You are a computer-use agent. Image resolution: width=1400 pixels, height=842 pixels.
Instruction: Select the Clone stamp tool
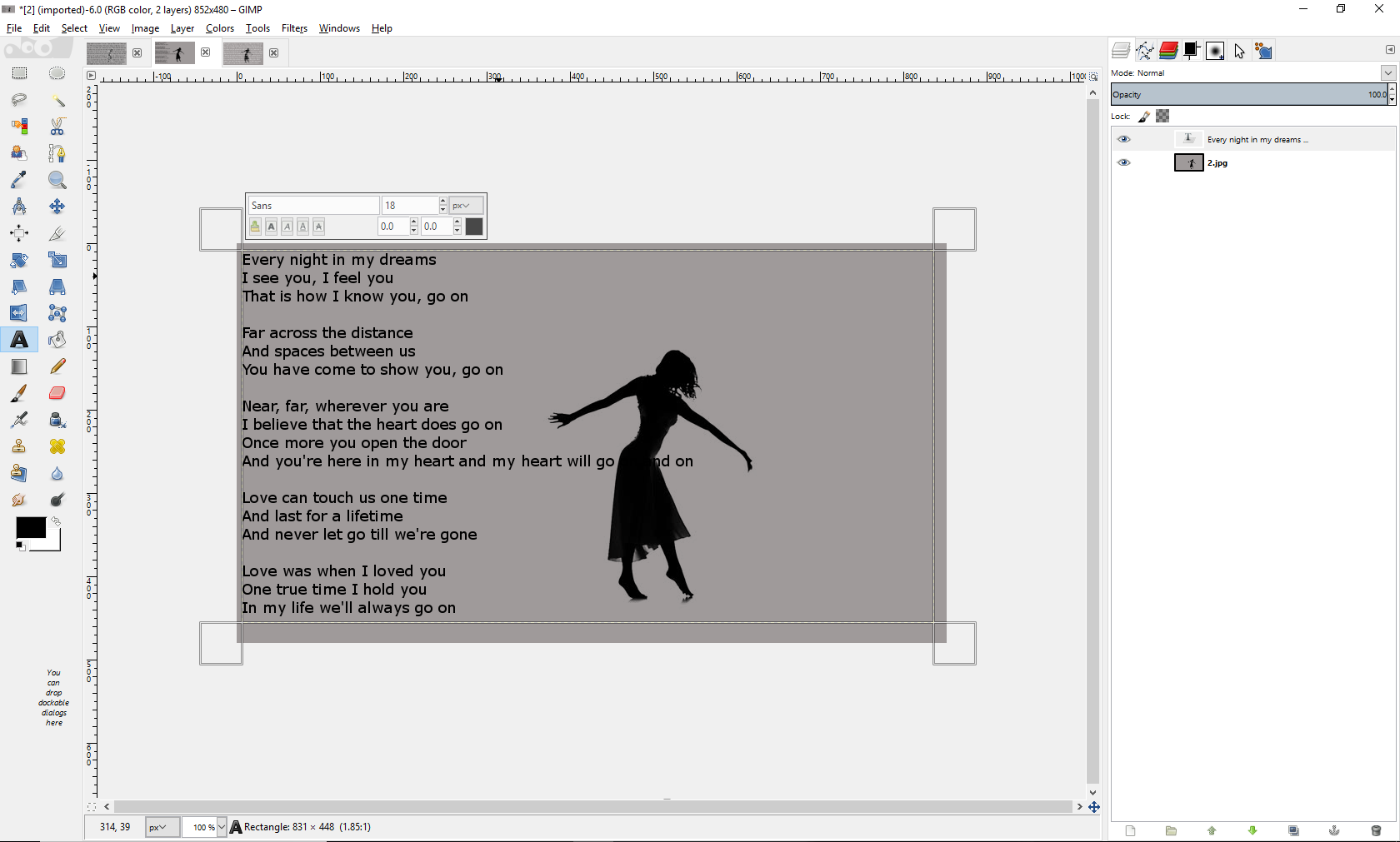click(x=19, y=446)
